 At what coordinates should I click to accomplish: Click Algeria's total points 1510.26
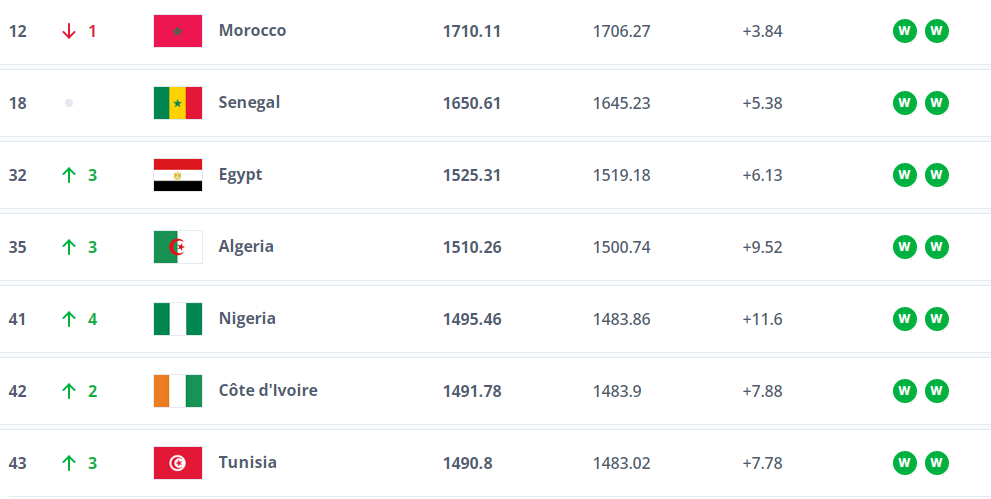(x=472, y=247)
